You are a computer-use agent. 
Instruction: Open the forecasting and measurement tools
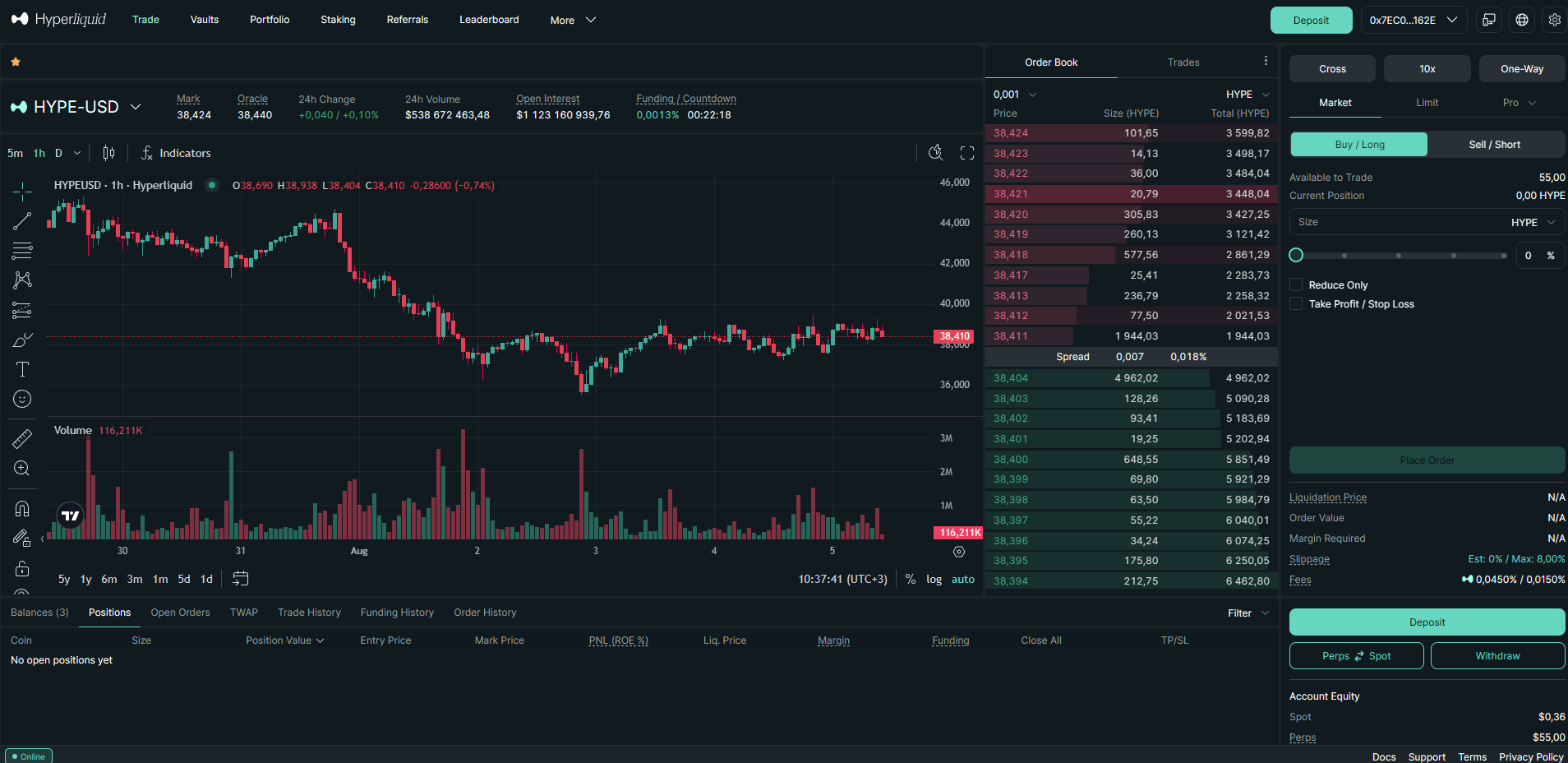pyautogui.click(x=22, y=310)
